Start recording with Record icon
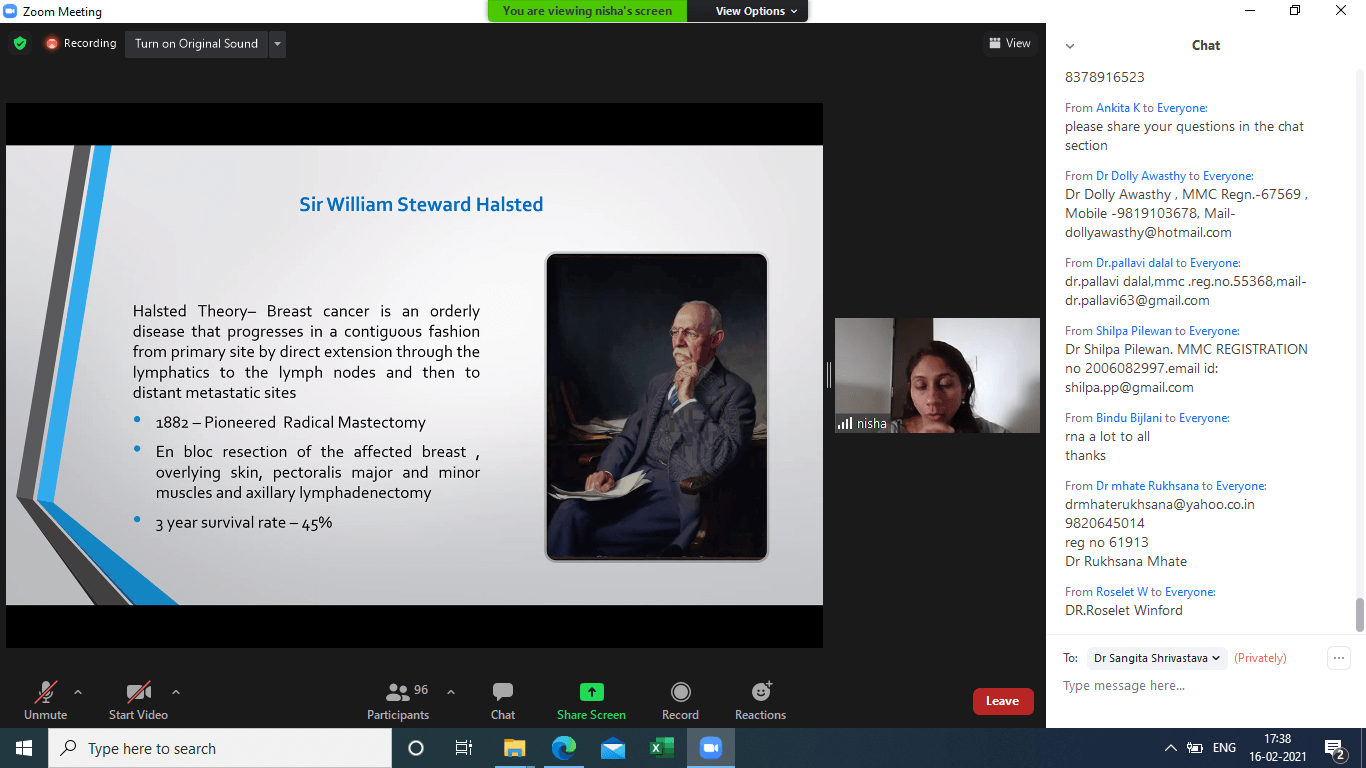The image size is (1366, 768). [x=680, y=700]
